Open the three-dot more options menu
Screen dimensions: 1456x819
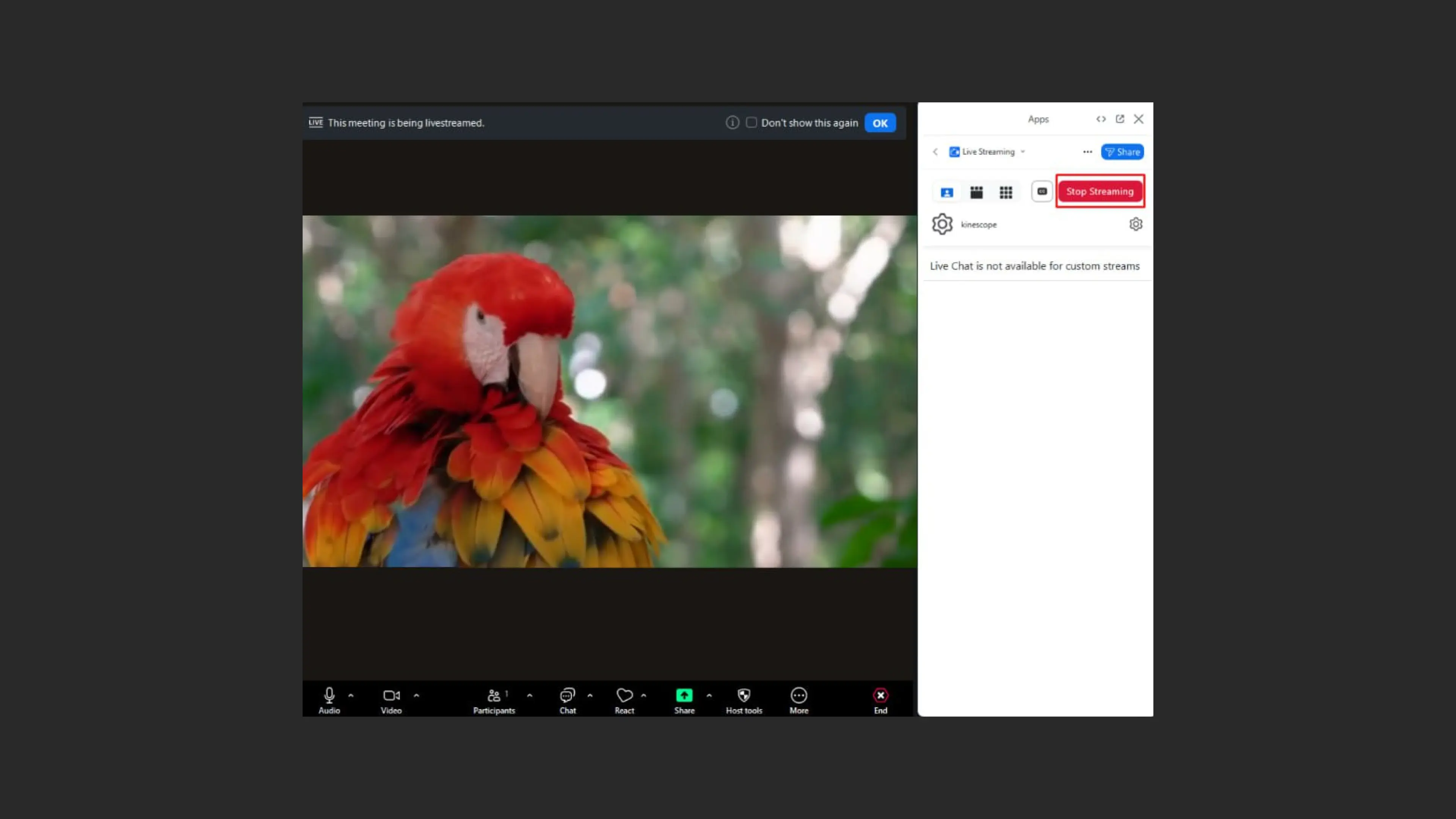(1087, 152)
